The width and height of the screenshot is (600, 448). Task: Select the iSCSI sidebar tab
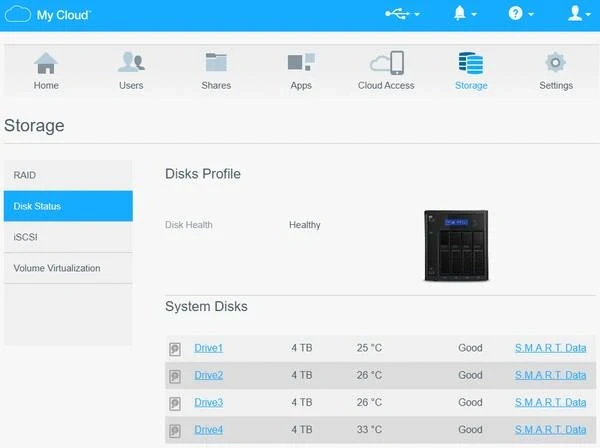coord(68,237)
